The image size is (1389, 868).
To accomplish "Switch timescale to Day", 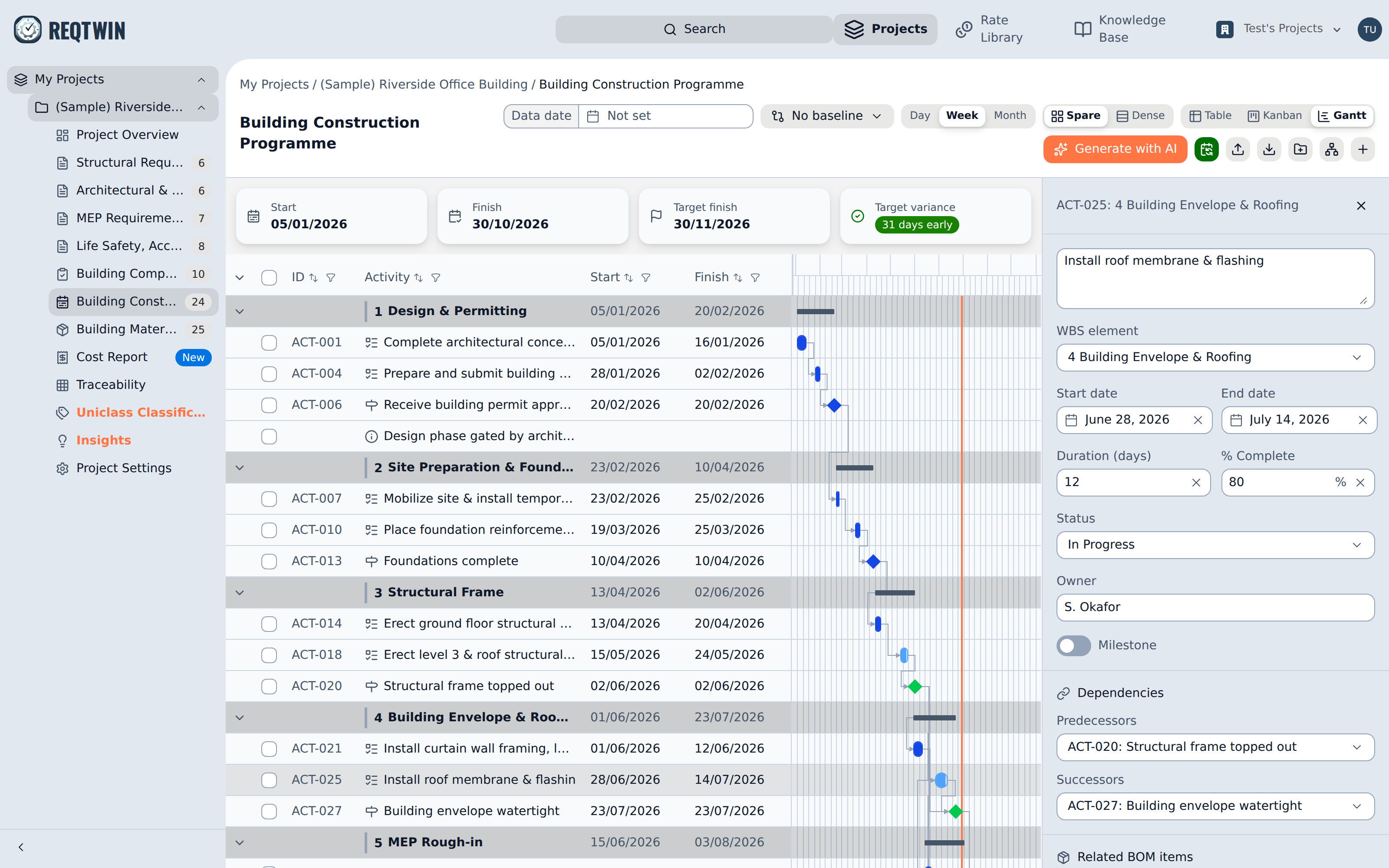I will click(x=919, y=116).
